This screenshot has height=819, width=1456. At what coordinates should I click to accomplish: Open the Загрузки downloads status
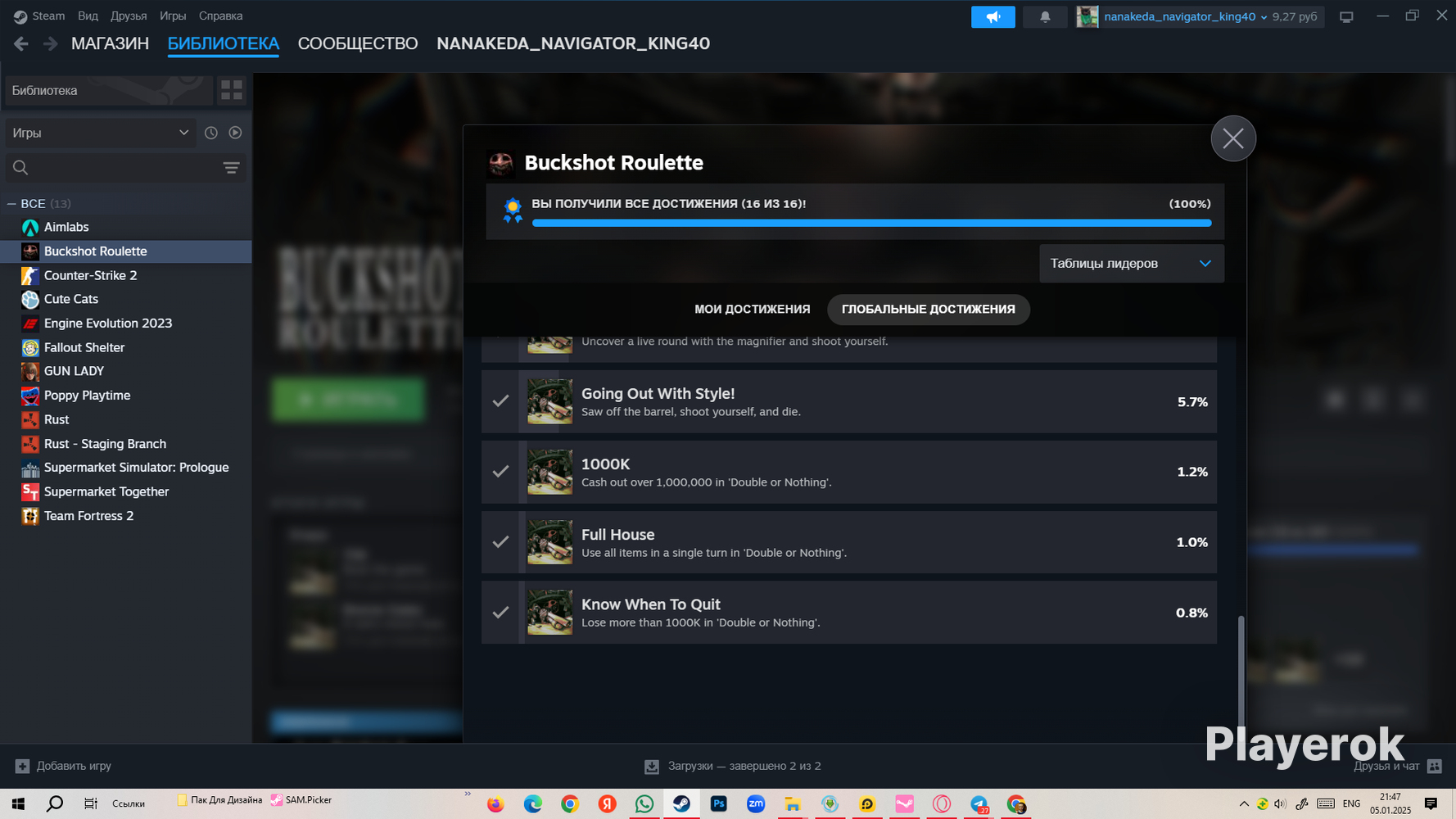(744, 766)
